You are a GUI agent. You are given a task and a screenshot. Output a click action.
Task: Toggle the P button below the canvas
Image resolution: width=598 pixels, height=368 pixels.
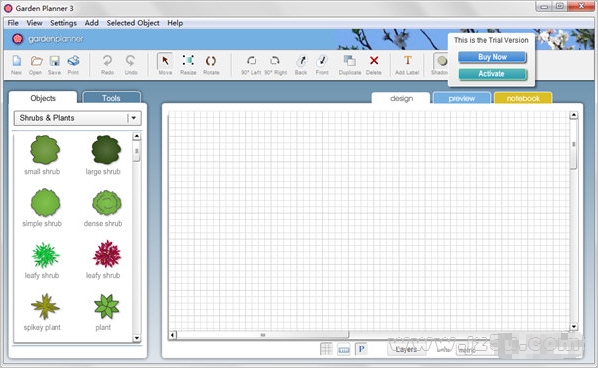(x=361, y=349)
